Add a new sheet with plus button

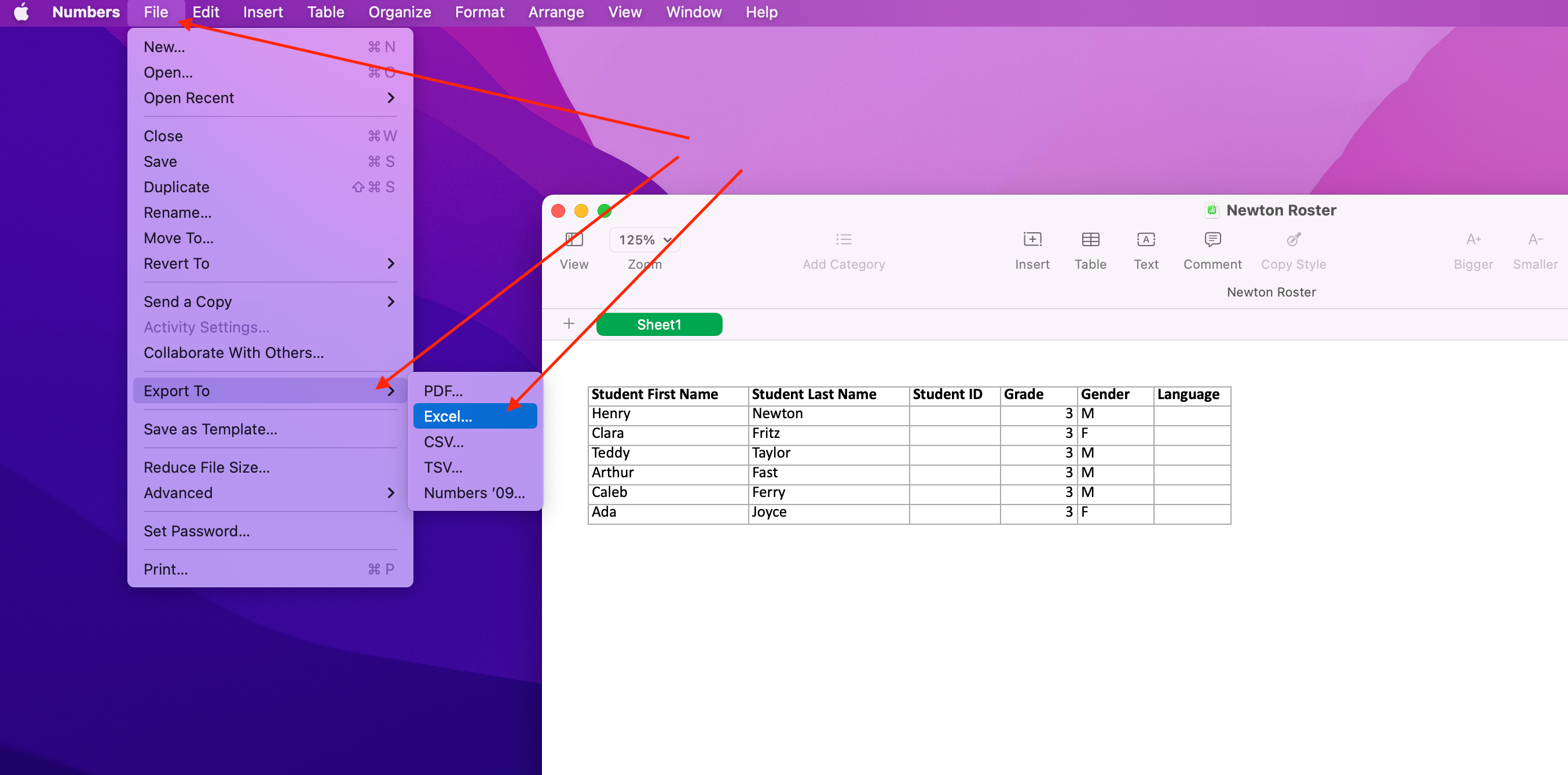[569, 323]
